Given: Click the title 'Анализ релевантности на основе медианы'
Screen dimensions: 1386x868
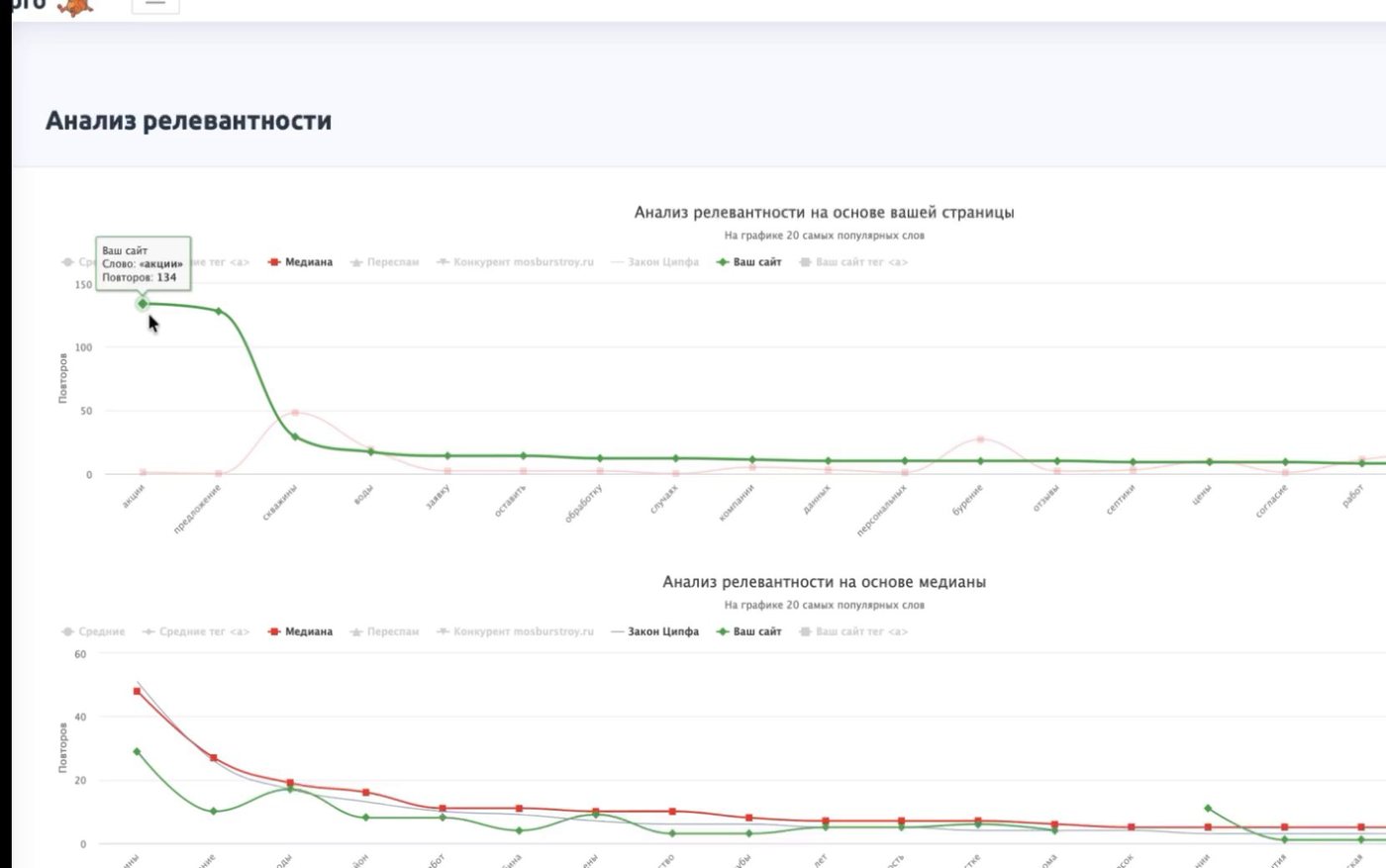Looking at the screenshot, I should tap(824, 582).
